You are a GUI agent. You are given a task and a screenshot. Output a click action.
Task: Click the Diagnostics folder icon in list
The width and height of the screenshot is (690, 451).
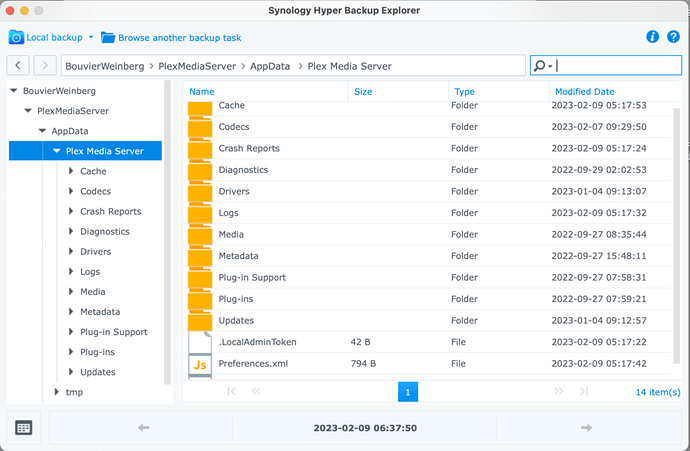(200, 171)
